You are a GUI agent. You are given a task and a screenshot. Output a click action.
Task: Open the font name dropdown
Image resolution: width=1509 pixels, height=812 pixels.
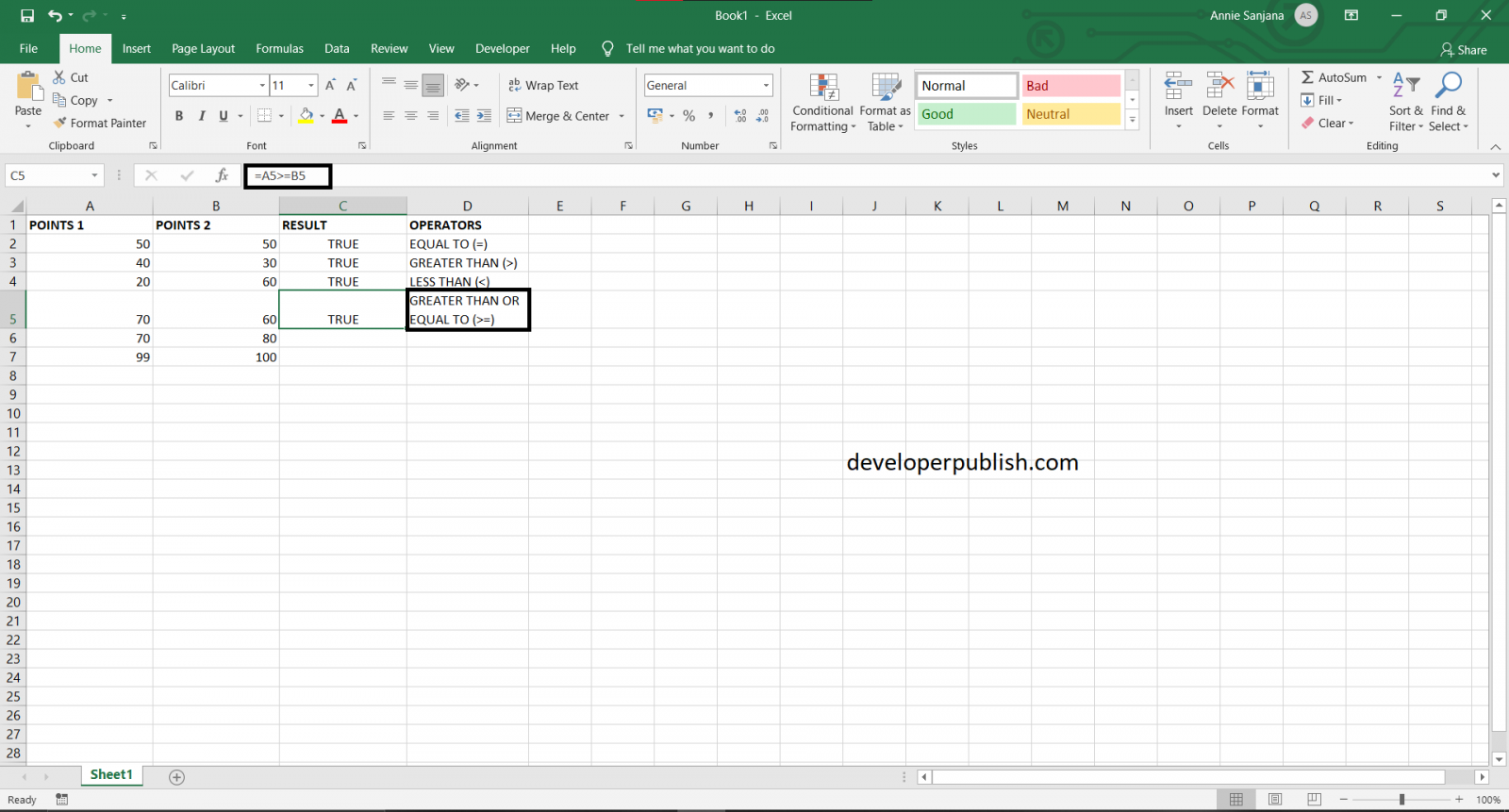click(x=262, y=85)
